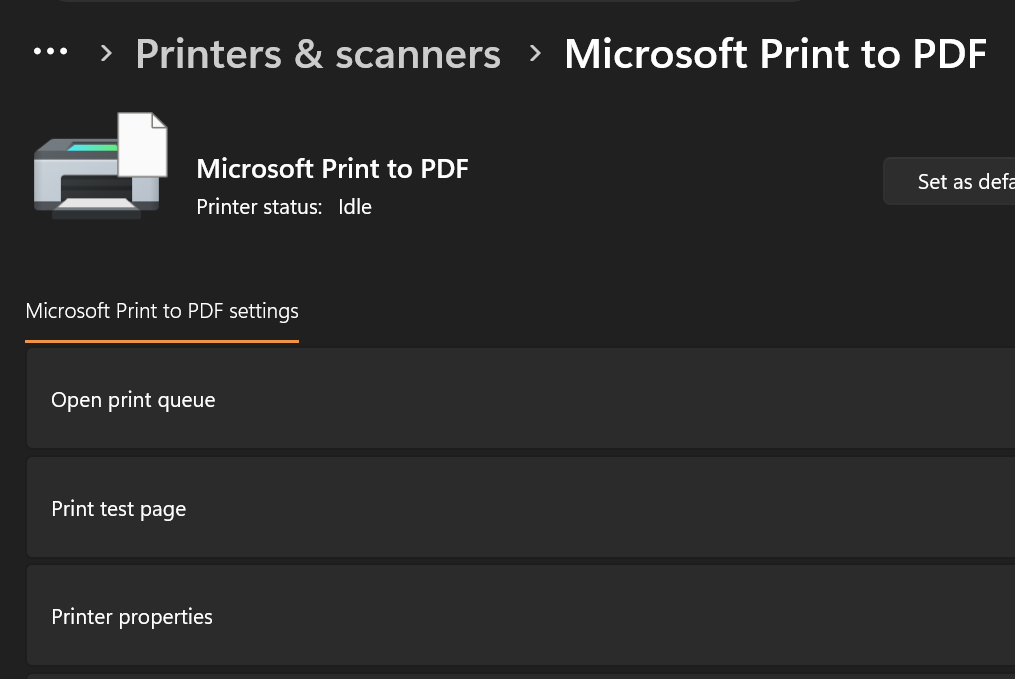This screenshot has height=679, width=1015.
Task: Click the white paper sheet on printer icon
Action: [x=142, y=144]
